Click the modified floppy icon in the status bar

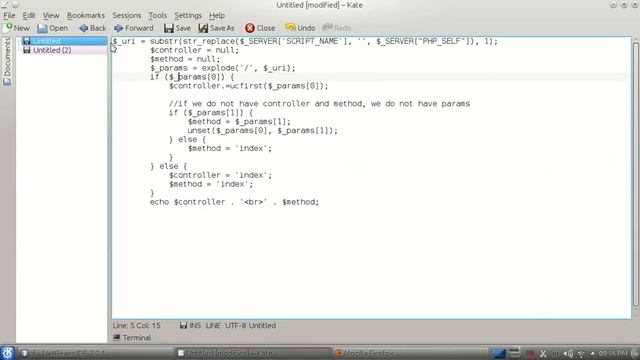183,325
